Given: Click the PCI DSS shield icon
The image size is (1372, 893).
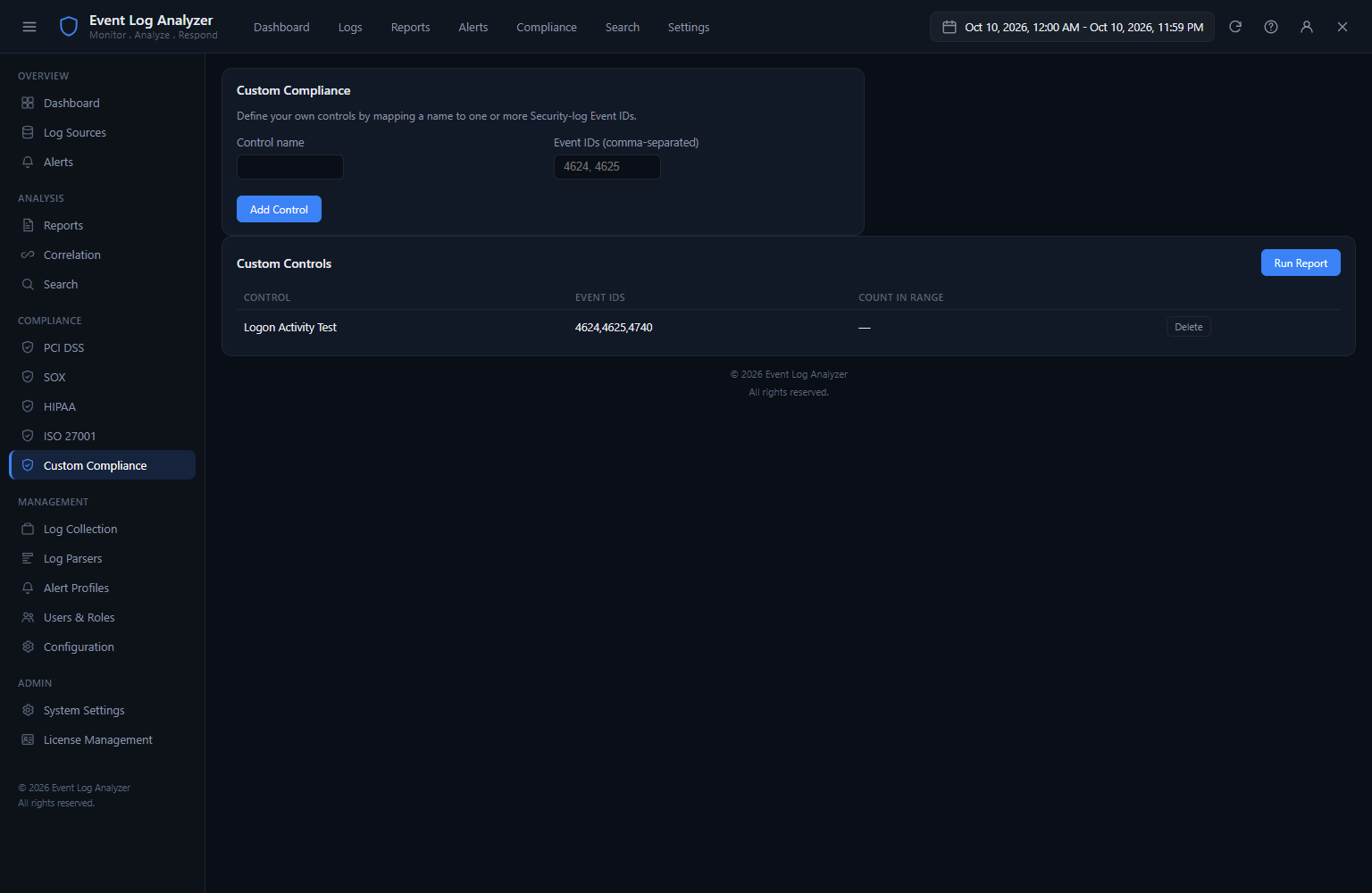Looking at the screenshot, I should (28, 347).
